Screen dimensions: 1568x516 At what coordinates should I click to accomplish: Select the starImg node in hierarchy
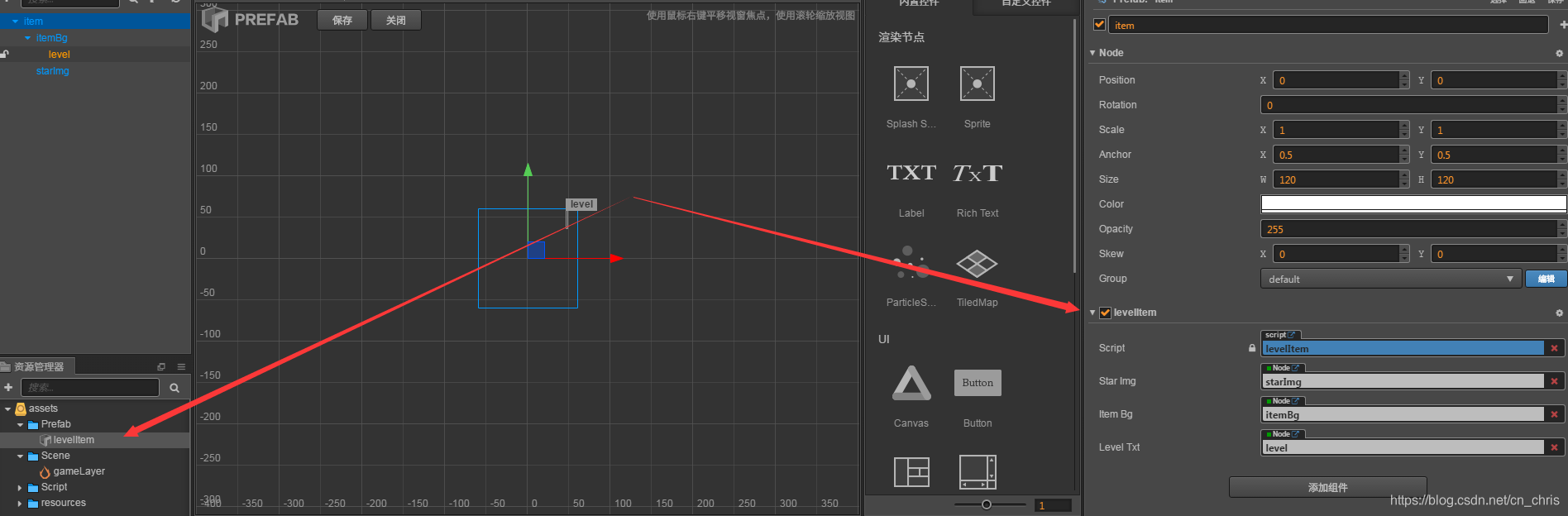click(x=52, y=71)
